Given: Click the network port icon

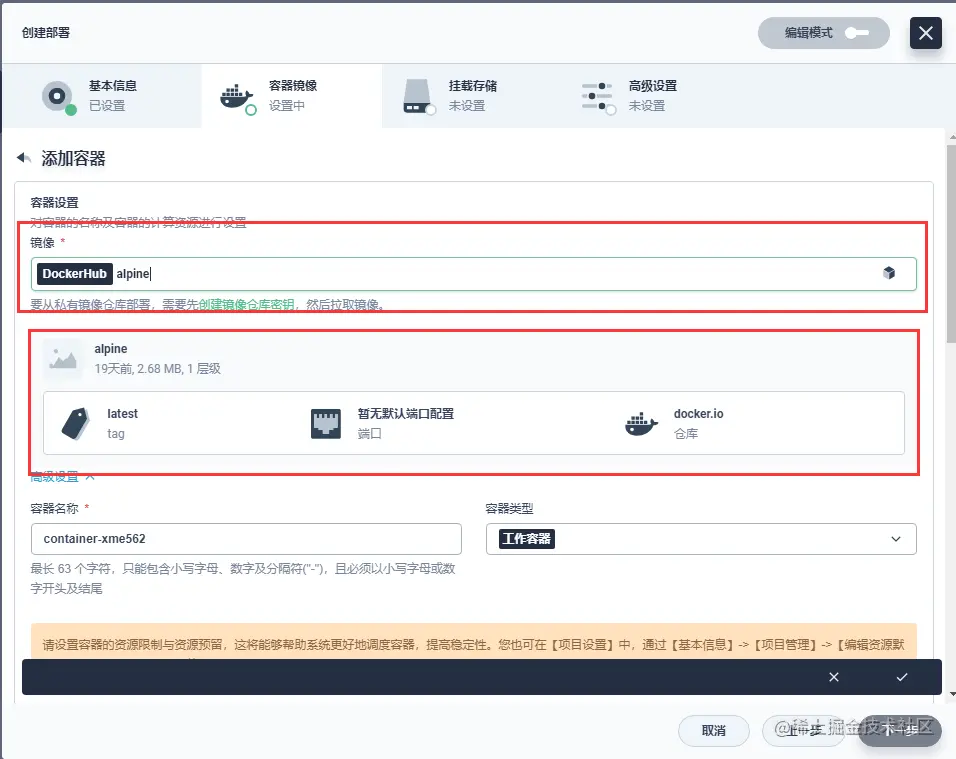Looking at the screenshot, I should pyautogui.click(x=326, y=424).
